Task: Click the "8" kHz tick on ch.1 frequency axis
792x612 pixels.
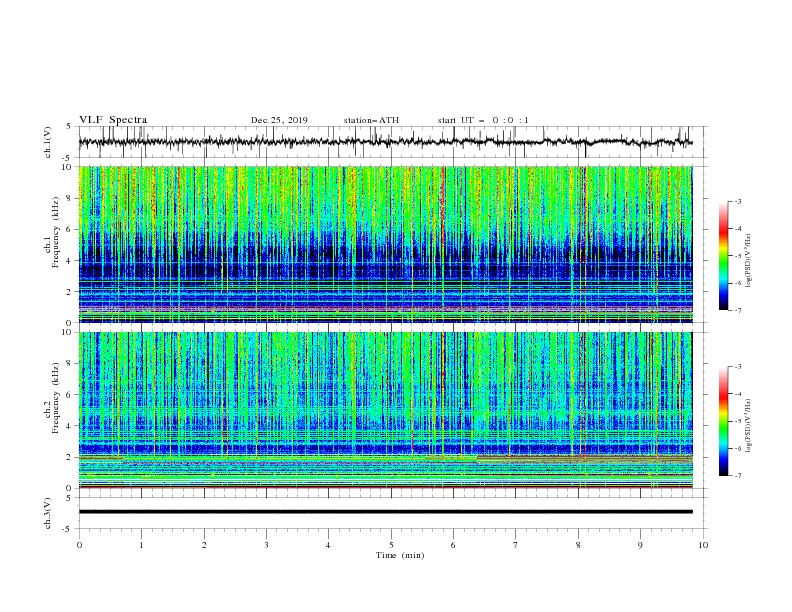Action: [70, 198]
